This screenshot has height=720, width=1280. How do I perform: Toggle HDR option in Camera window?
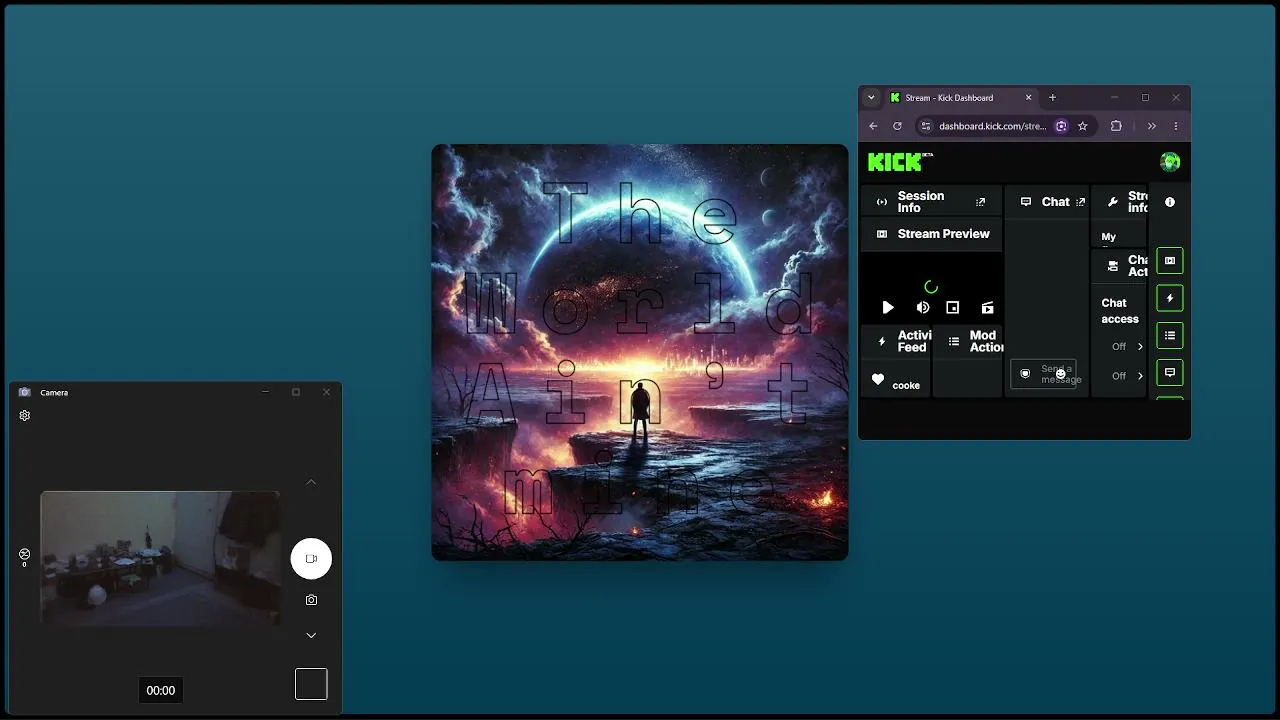[24, 557]
